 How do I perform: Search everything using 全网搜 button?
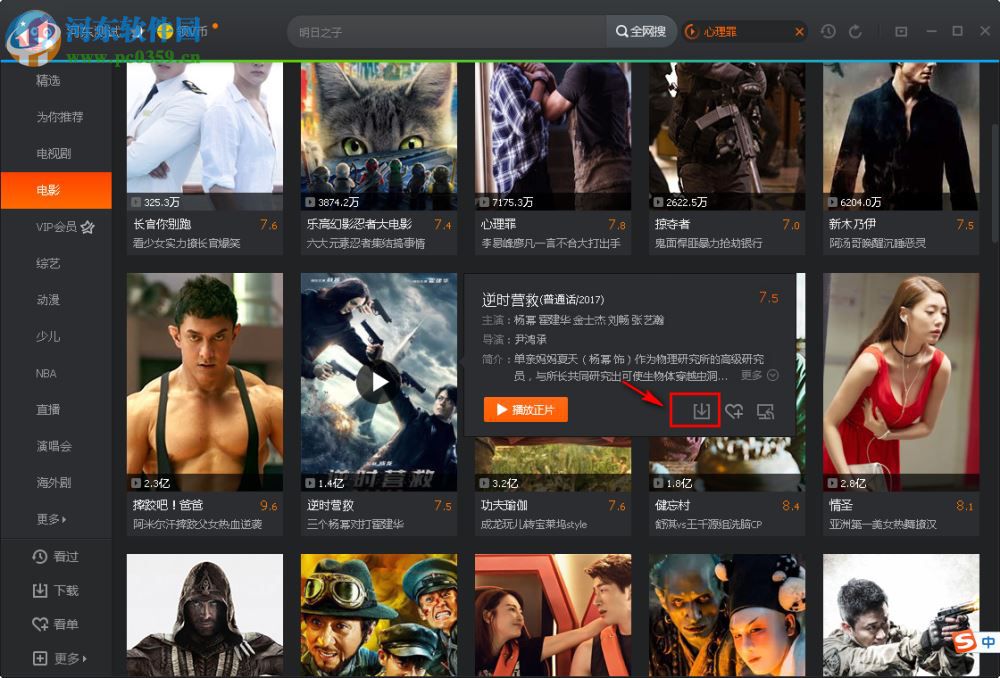coord(643,31)
